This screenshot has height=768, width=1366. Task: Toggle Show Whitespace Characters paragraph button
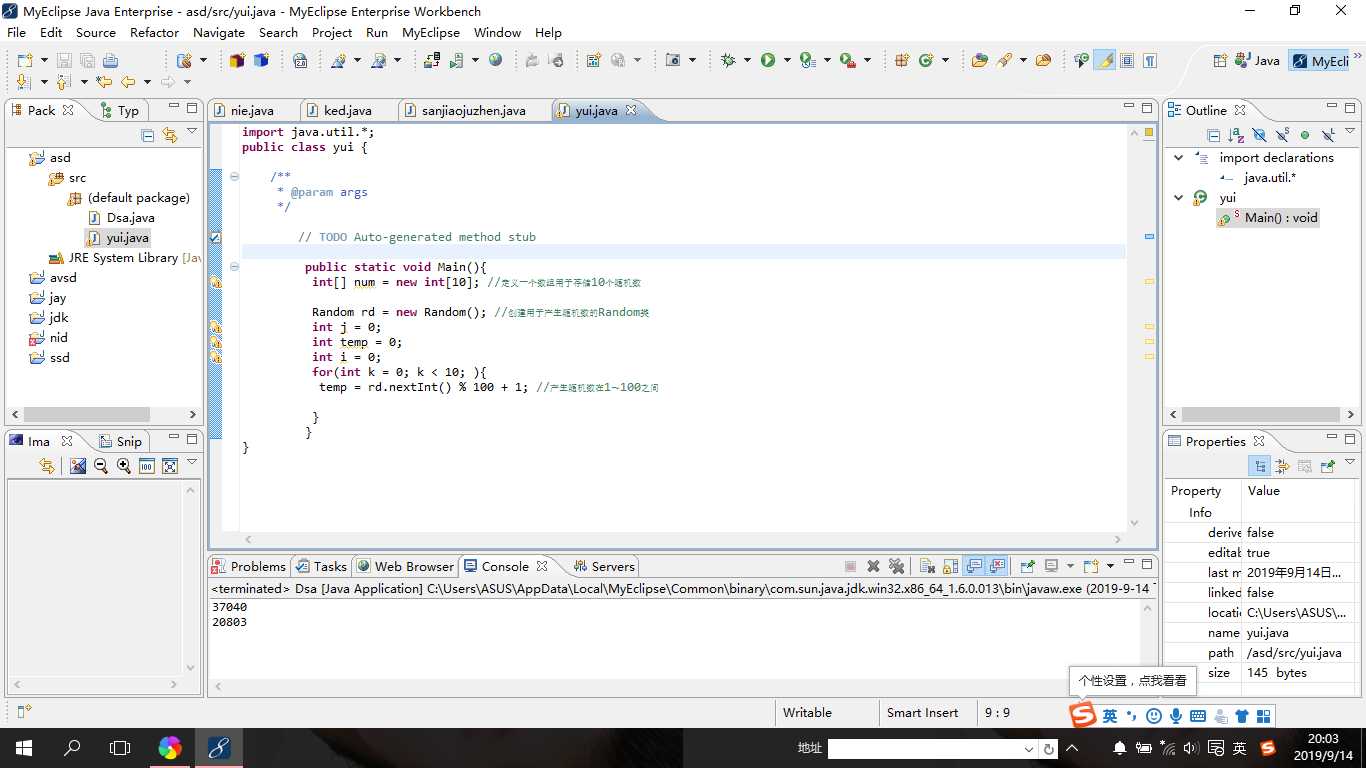1150,60
